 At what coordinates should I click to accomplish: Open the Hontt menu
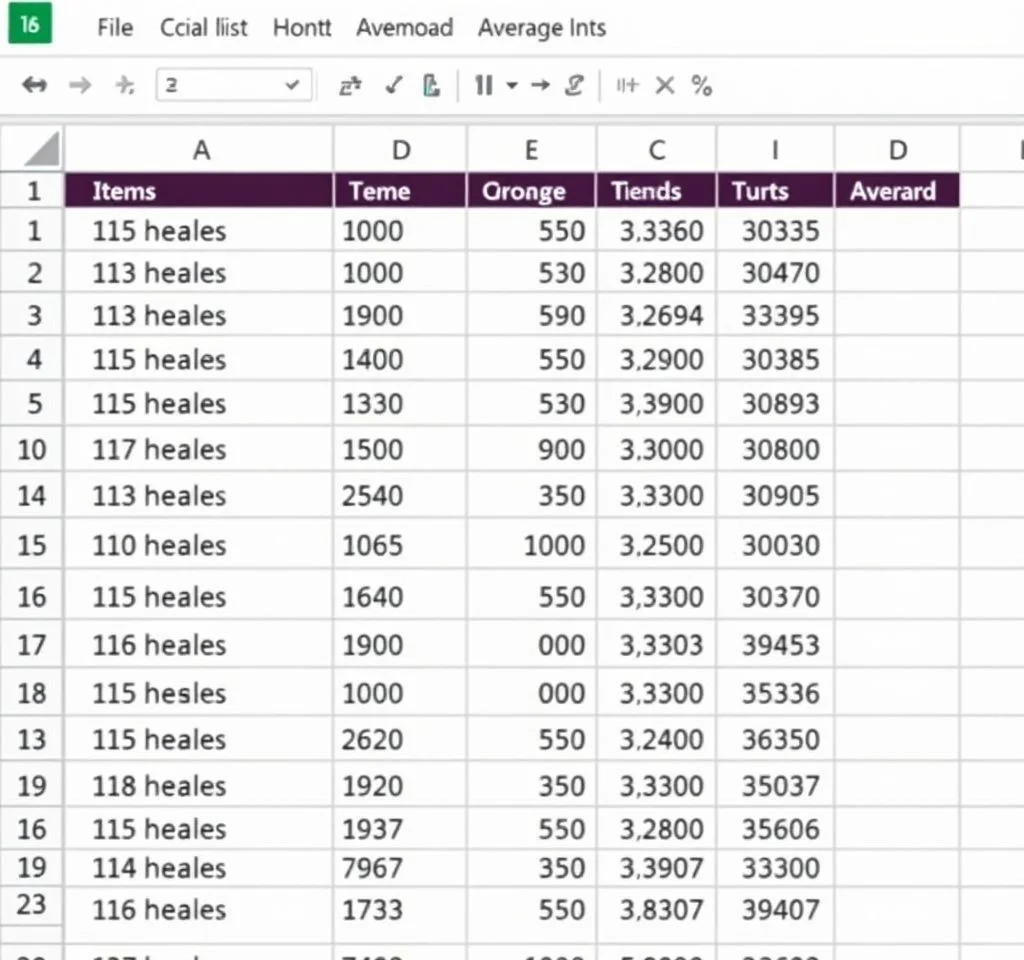pos(302,27)
